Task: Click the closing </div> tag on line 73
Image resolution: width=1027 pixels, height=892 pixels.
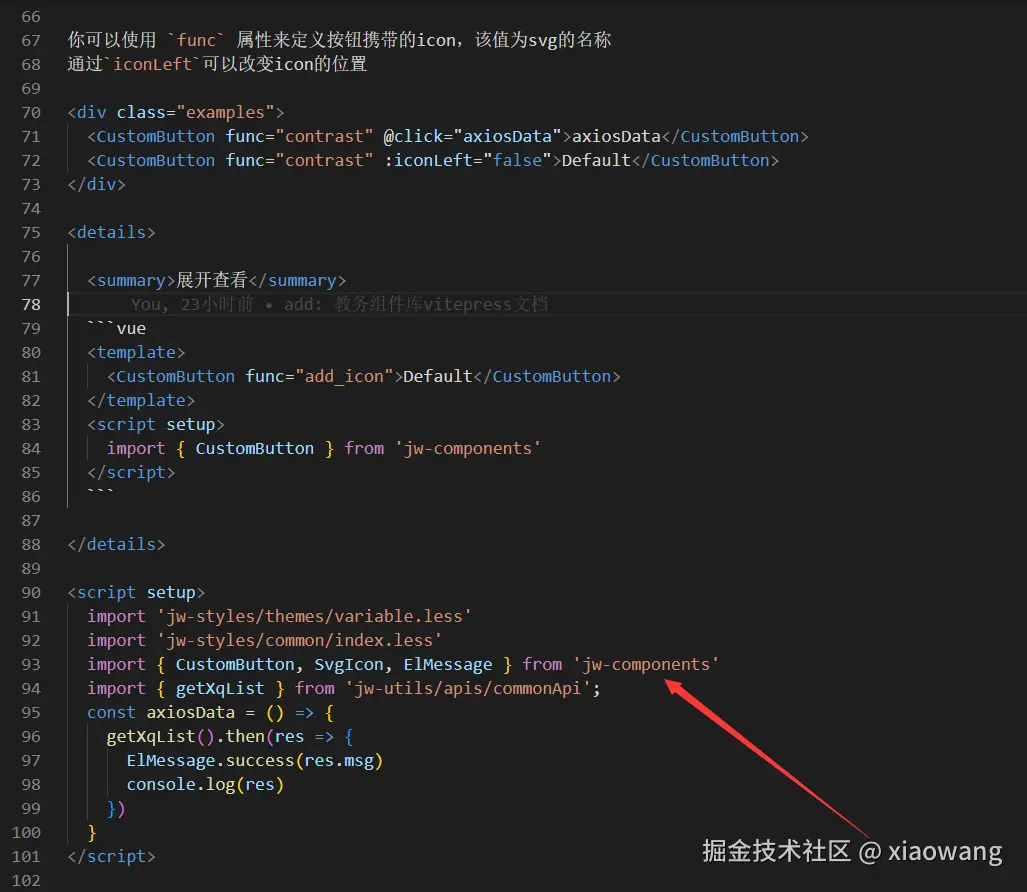Action: (96, 185)
